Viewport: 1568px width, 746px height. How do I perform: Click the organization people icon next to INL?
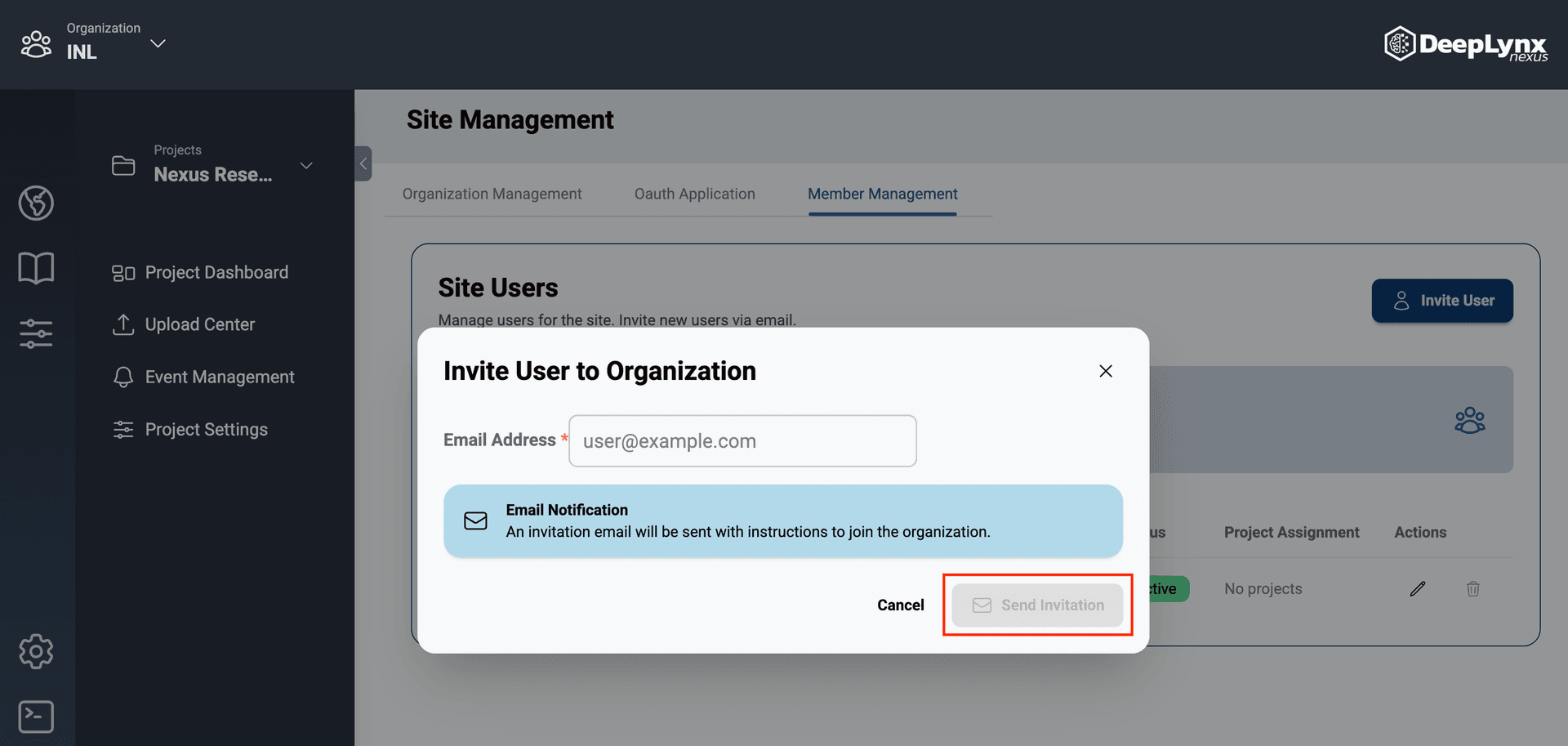36,43
